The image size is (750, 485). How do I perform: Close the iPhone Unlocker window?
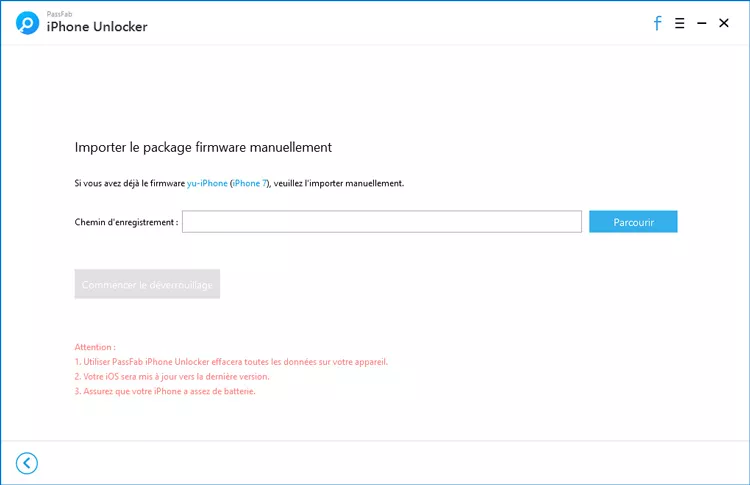724,23
